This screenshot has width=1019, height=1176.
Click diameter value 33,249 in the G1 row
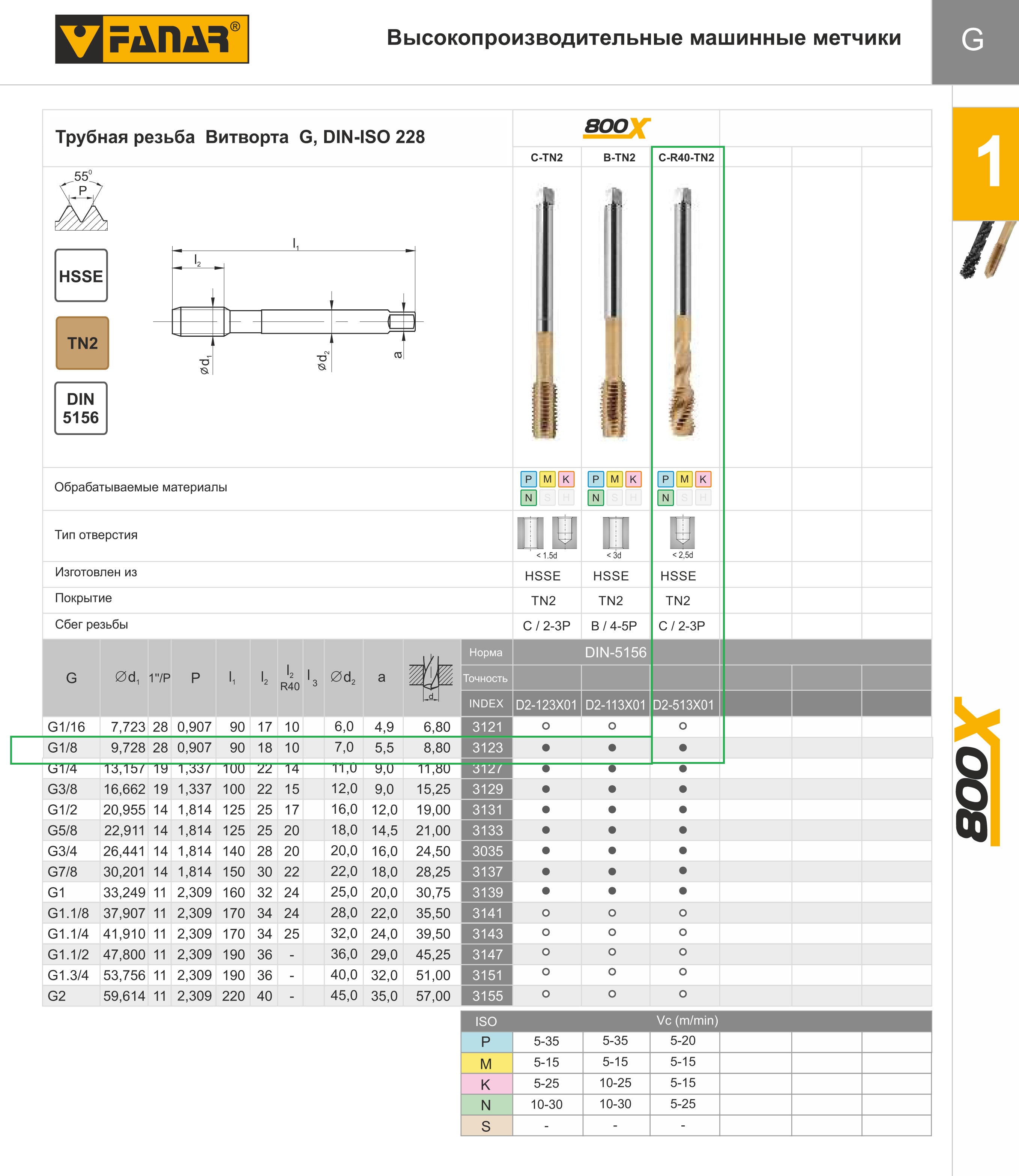[x=124, y=892]
